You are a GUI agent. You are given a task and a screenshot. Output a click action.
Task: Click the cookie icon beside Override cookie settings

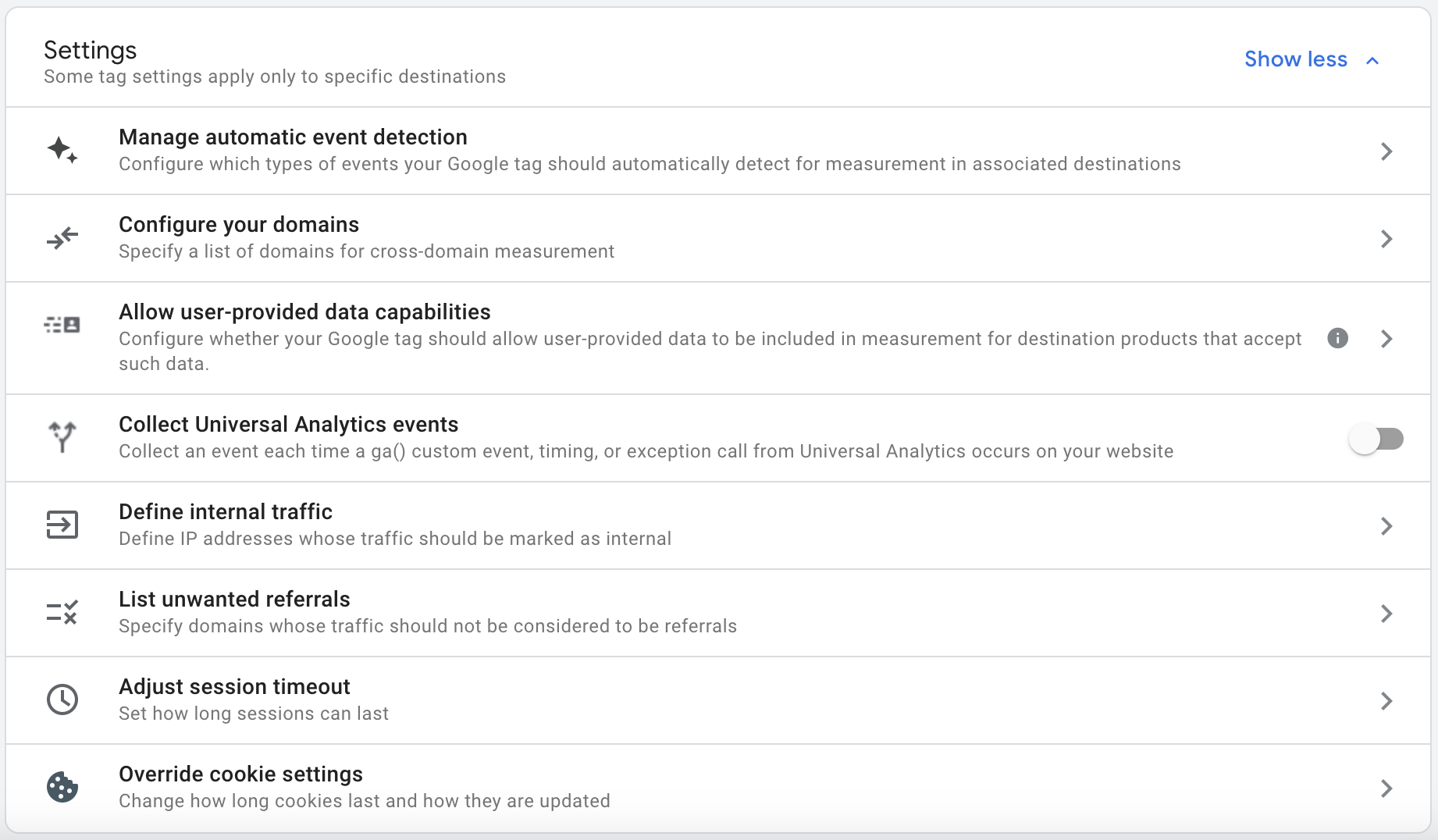62,787
